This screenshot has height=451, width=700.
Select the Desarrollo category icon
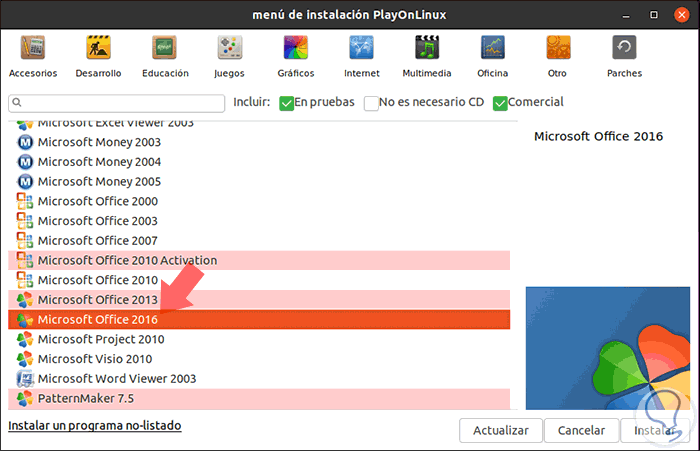point(98,47)
